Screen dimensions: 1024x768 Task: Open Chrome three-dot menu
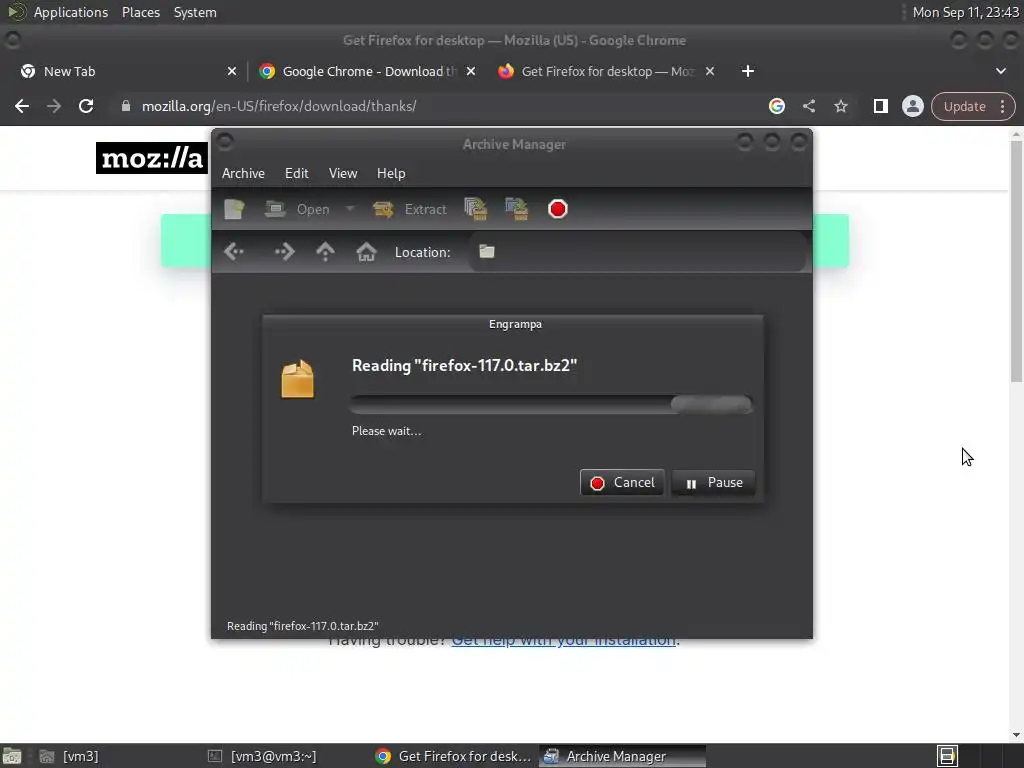pos(1002,106)
